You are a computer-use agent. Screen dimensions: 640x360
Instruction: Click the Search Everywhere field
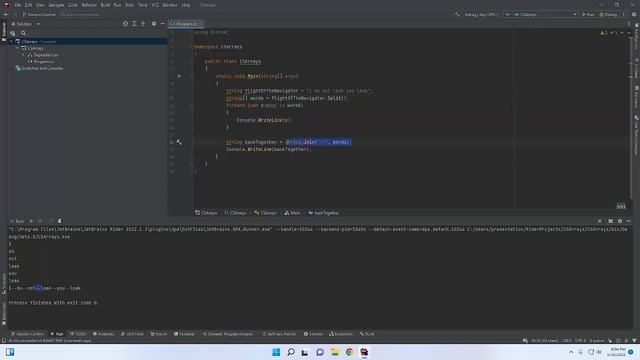point(80,14)
